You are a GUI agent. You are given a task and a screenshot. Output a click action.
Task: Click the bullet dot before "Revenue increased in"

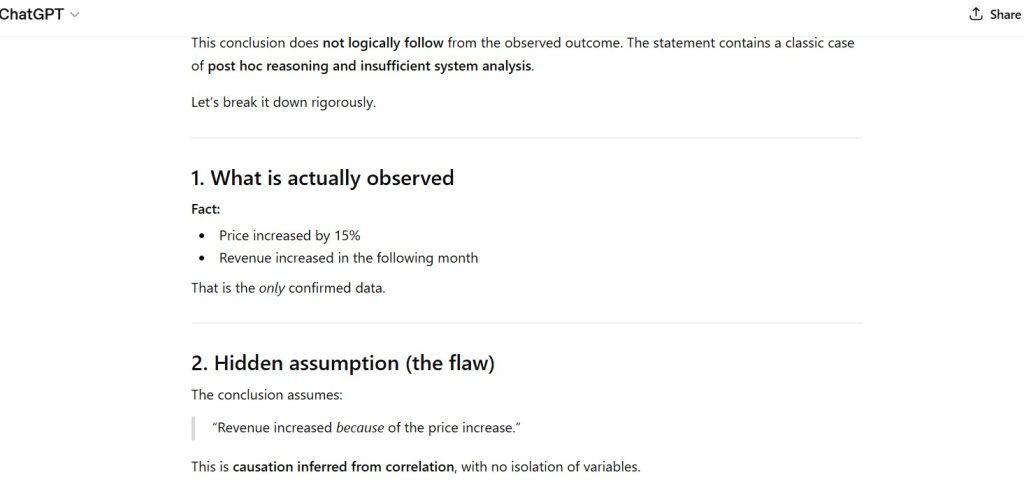(x=201, y=258)
